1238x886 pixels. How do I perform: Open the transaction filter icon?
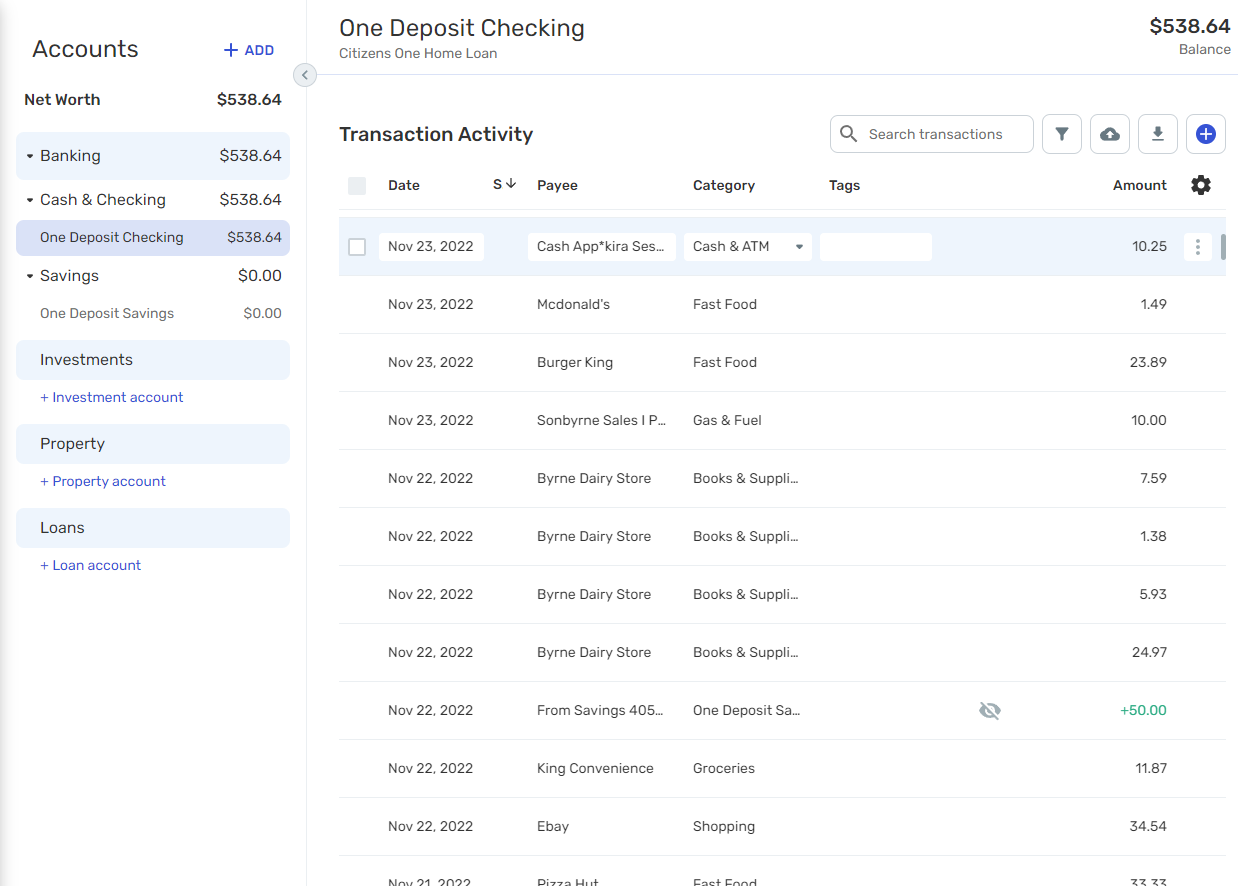(1062, 134)
